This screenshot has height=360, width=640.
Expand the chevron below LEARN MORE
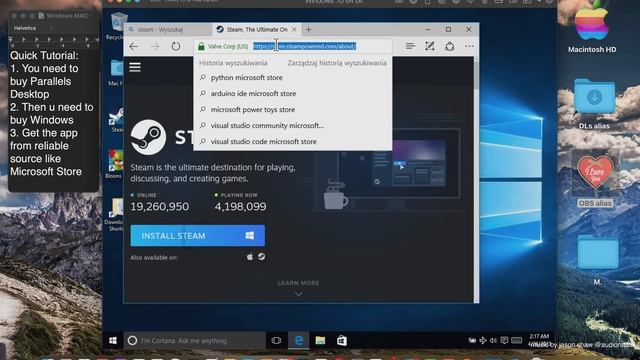(298, 294)
